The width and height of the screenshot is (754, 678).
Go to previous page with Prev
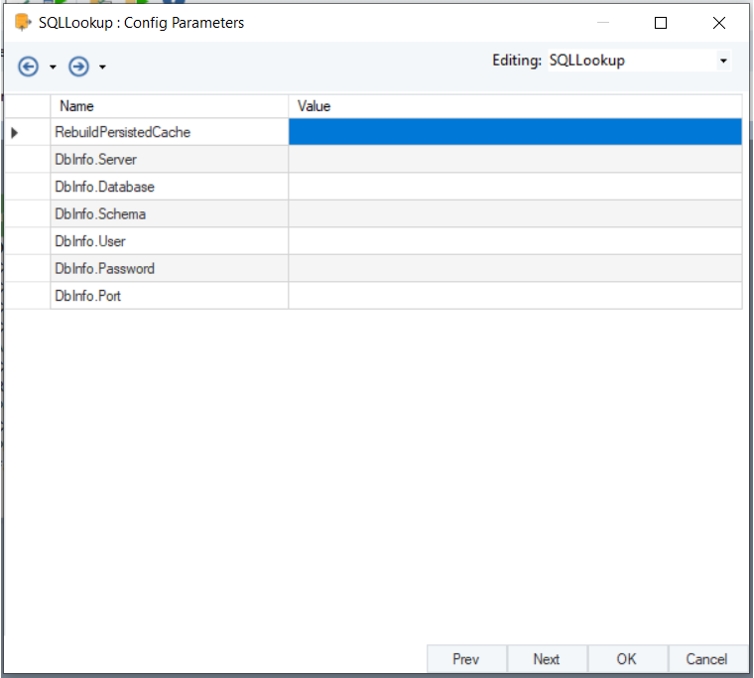(466, 659)
